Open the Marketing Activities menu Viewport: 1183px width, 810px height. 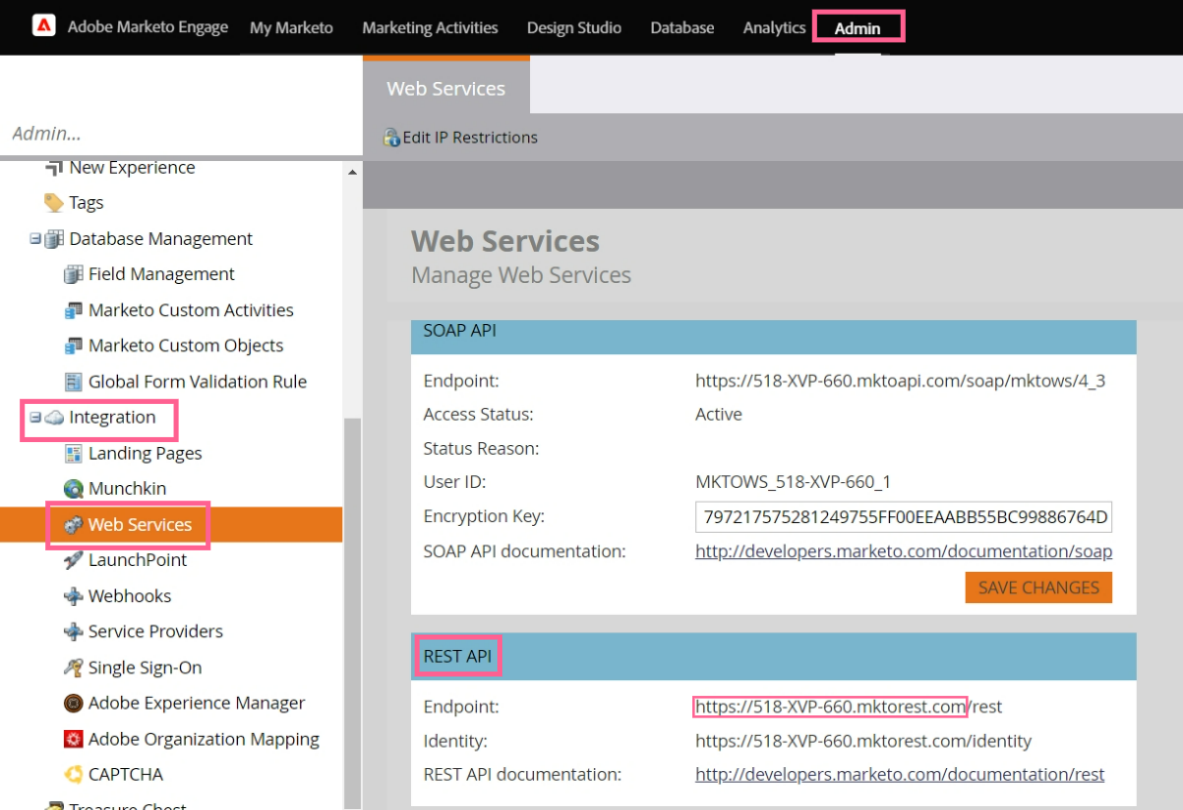tap(430, 28)
